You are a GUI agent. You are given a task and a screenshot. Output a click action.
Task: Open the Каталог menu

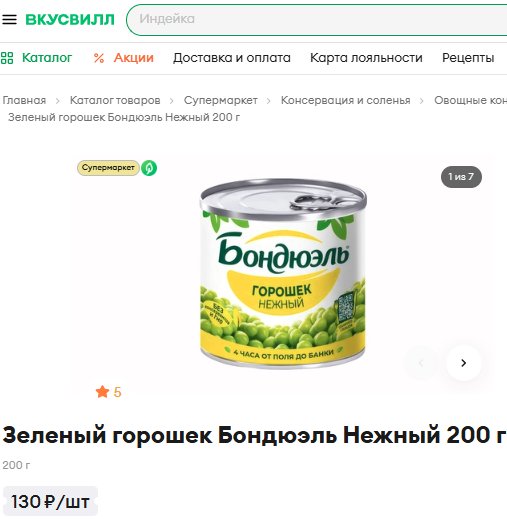pos(47,58)
